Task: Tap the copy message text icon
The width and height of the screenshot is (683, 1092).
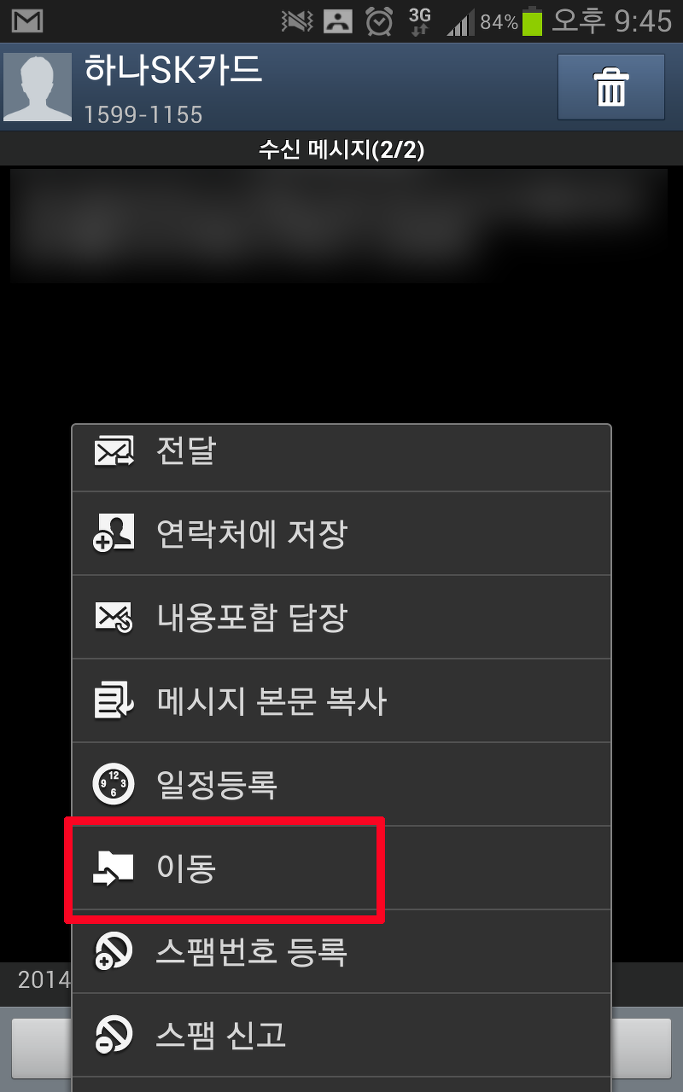Action: (x=113, y=701)
